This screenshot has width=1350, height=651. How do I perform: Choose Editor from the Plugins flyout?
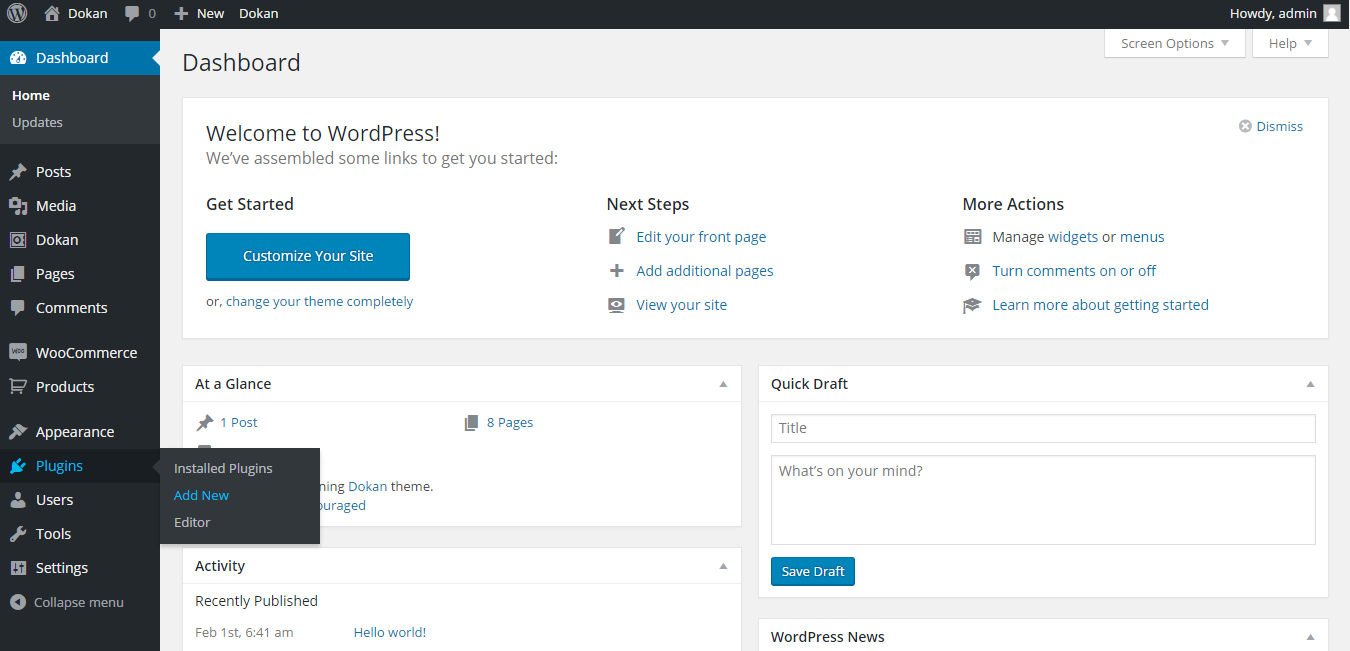tap(192, 522)
